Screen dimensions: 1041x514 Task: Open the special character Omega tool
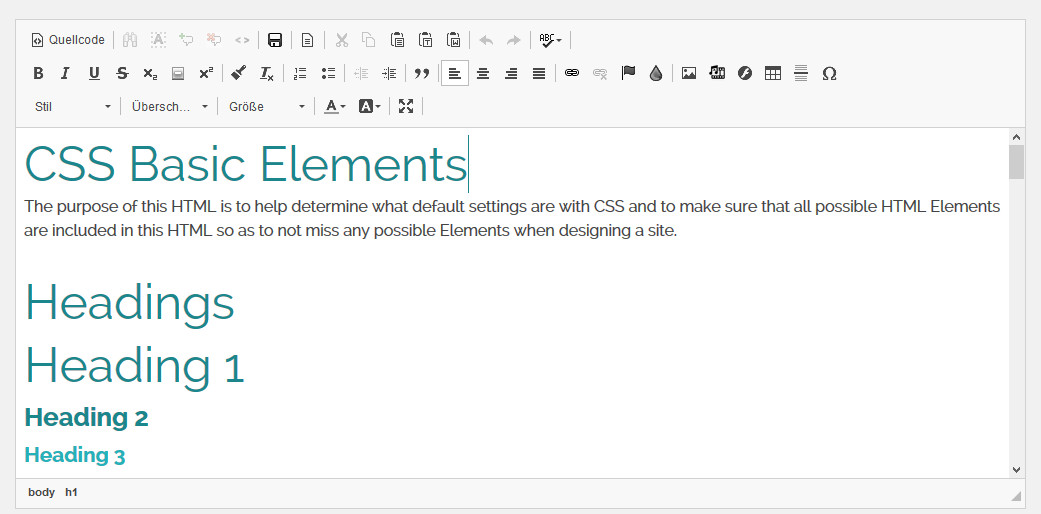pyautogui.click(x=829, y=73)
